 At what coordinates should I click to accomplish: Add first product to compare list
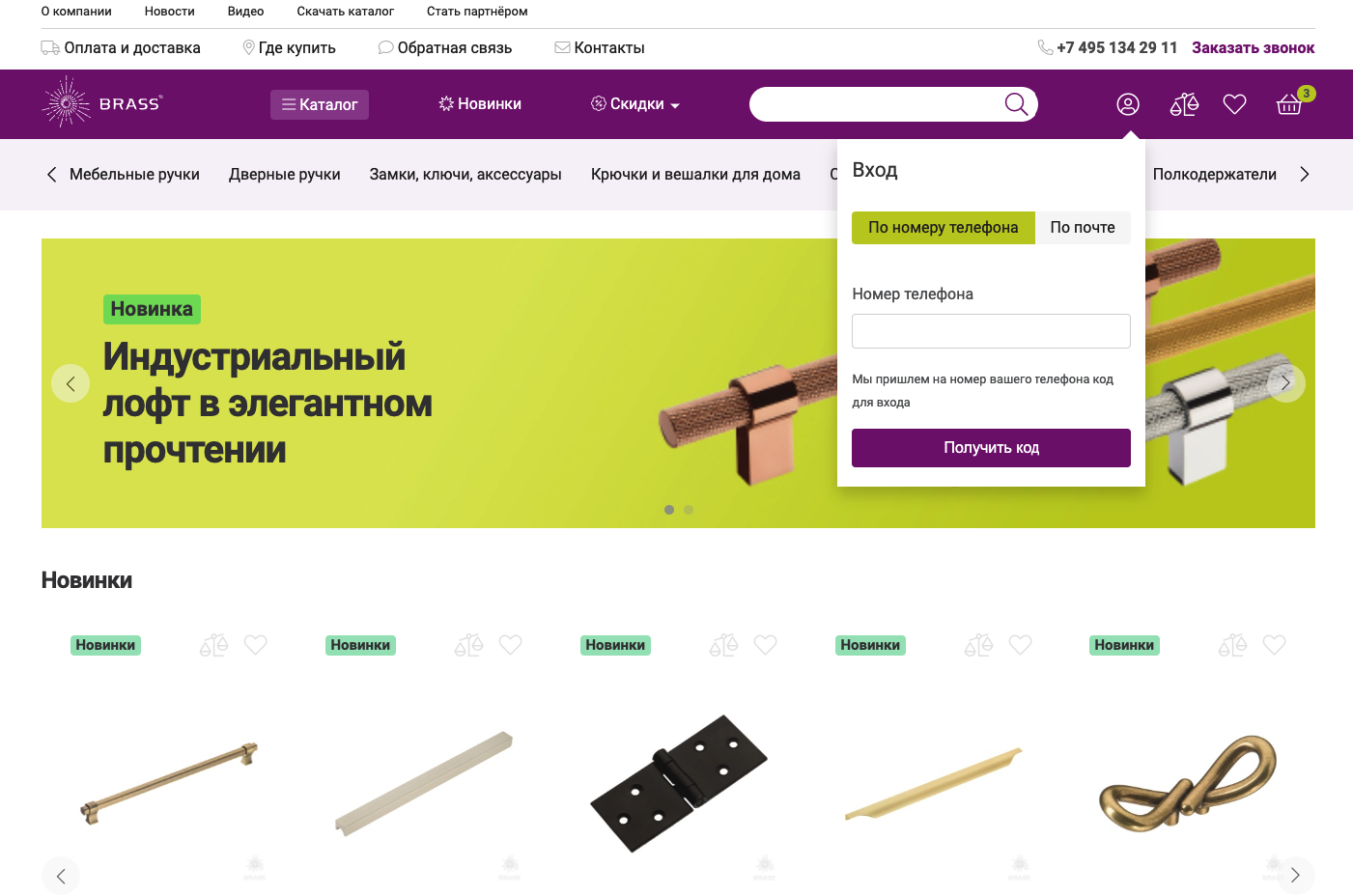coord(213,645)
